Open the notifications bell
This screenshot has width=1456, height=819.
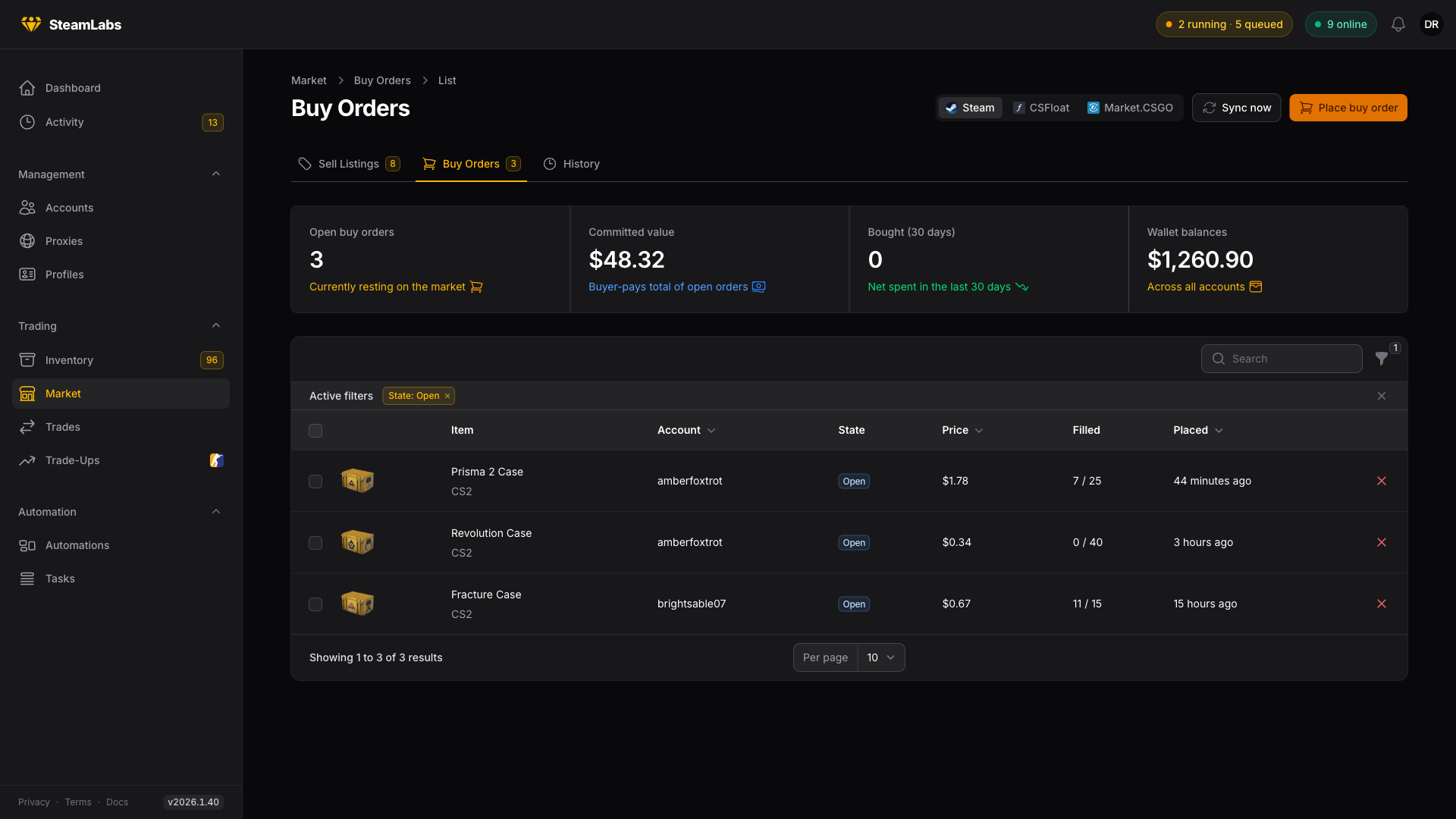pos(1398,24)
